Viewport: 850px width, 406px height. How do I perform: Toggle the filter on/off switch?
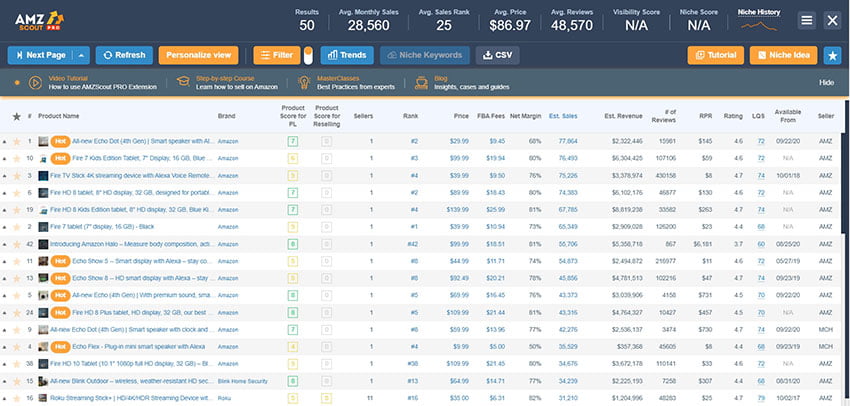click(x=308, y=55)
